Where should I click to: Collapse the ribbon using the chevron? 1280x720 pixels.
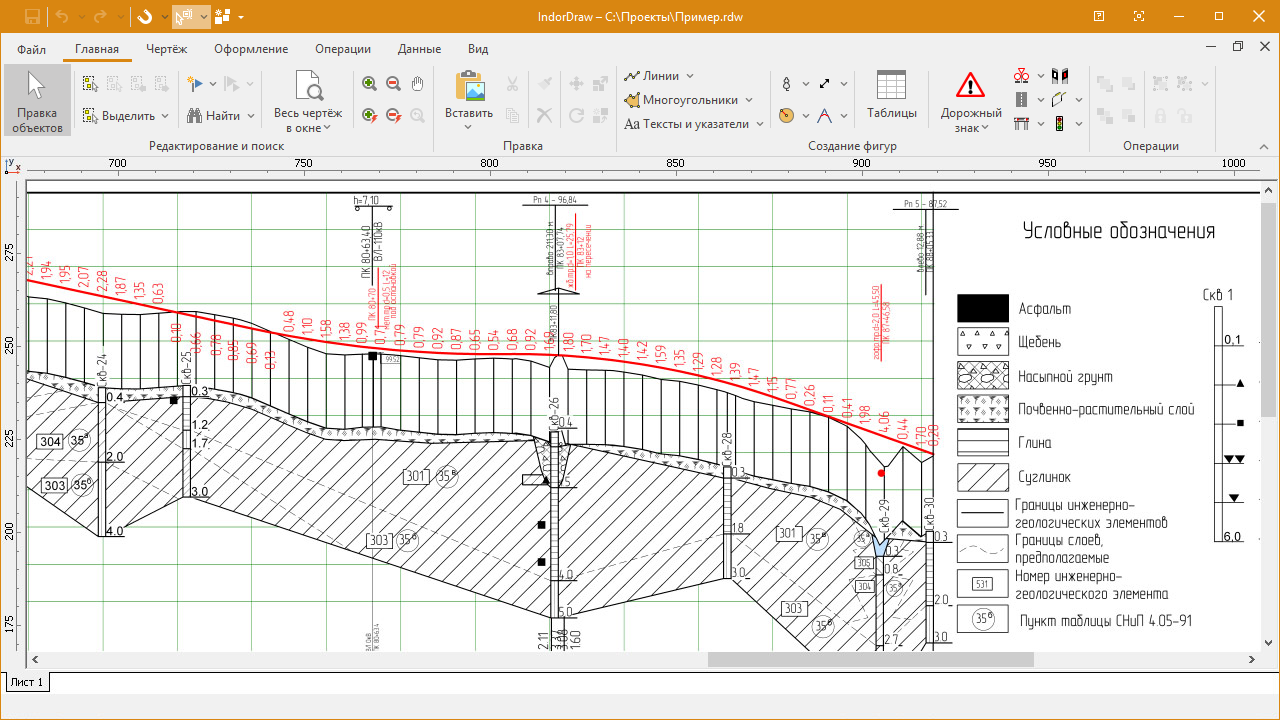click(x=1263, y=147)
